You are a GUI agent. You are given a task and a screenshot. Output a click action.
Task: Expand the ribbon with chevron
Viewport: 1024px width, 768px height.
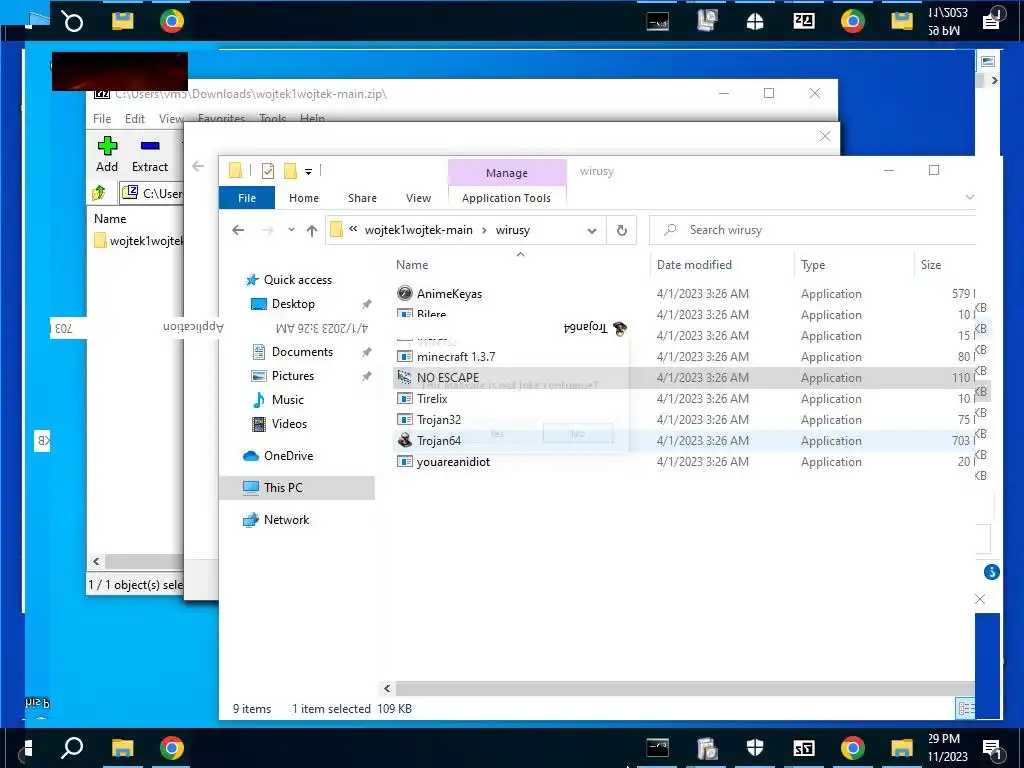click(970, 197)
